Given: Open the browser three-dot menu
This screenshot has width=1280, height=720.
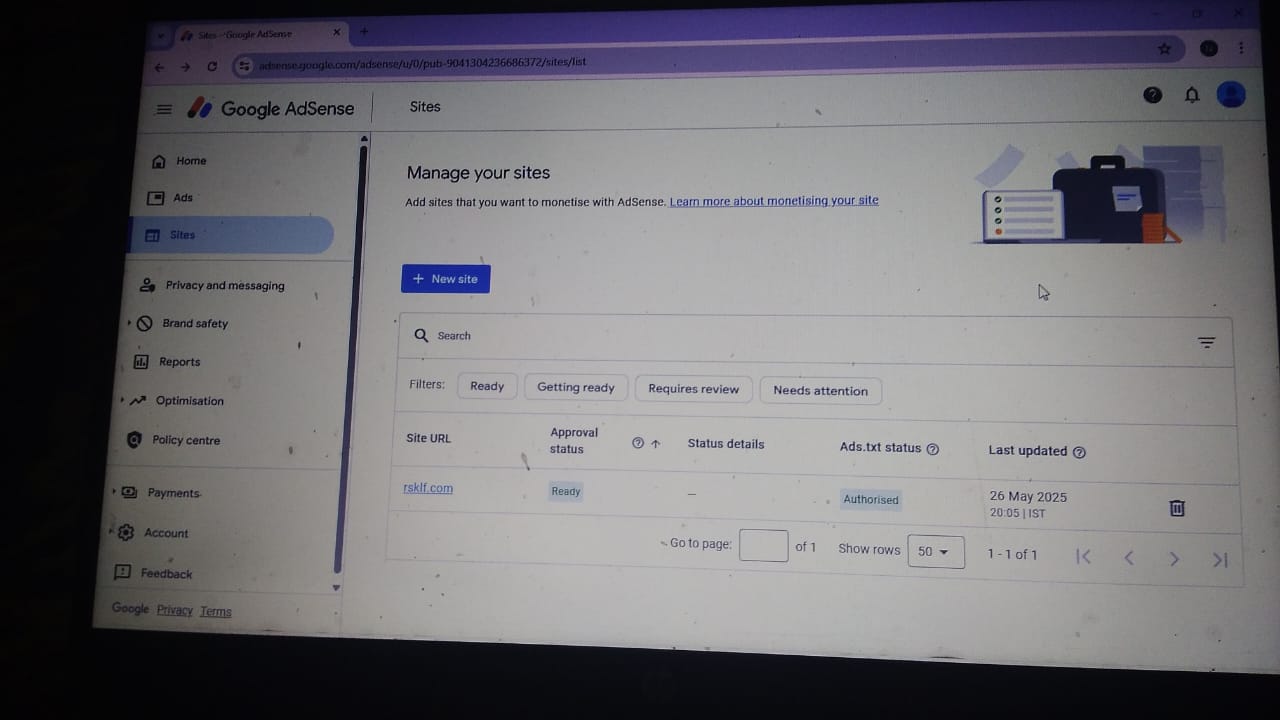Looking at the screenshot, I should 1240,47.
